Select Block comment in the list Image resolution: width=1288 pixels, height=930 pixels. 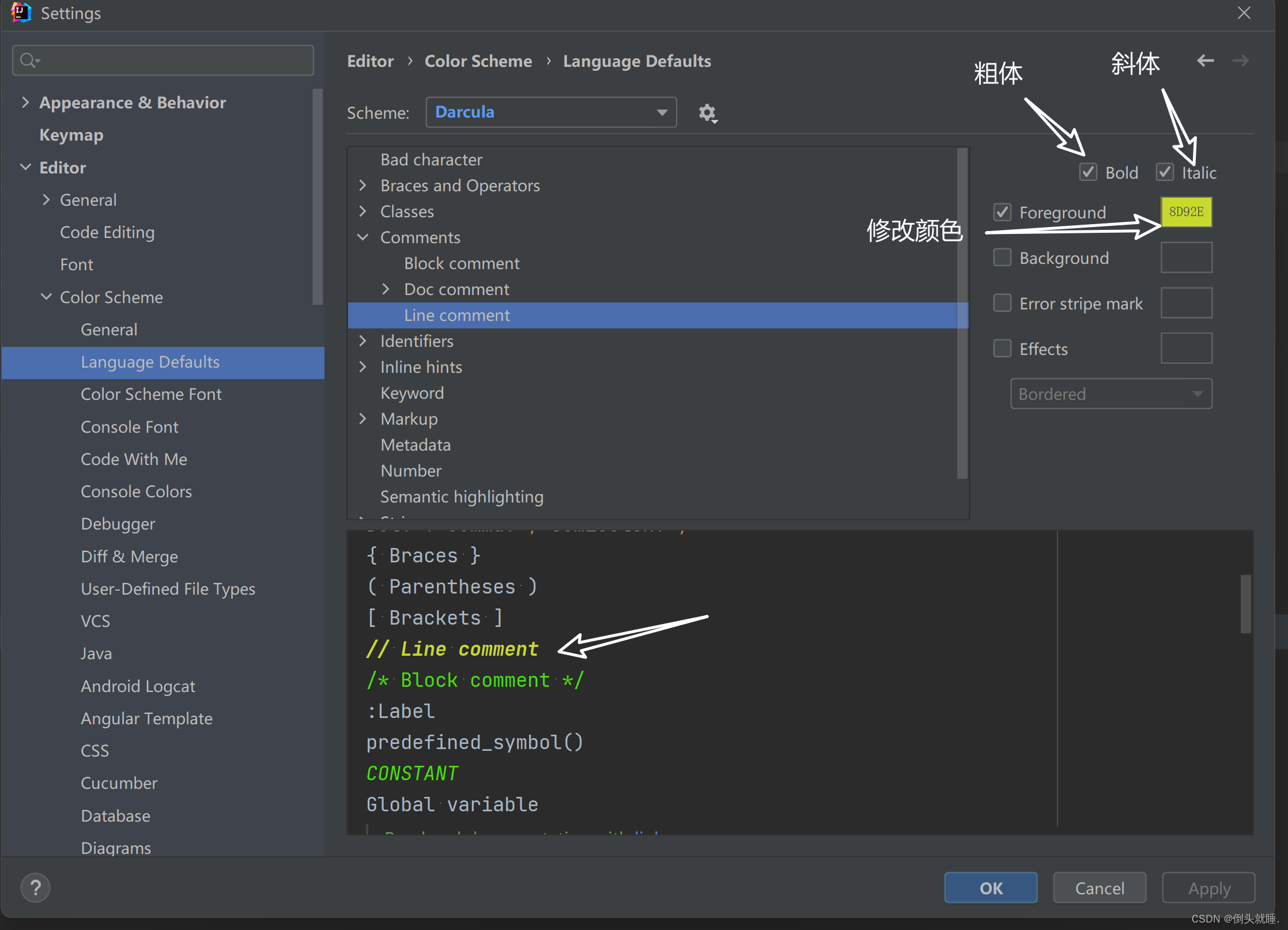[462, 263]
